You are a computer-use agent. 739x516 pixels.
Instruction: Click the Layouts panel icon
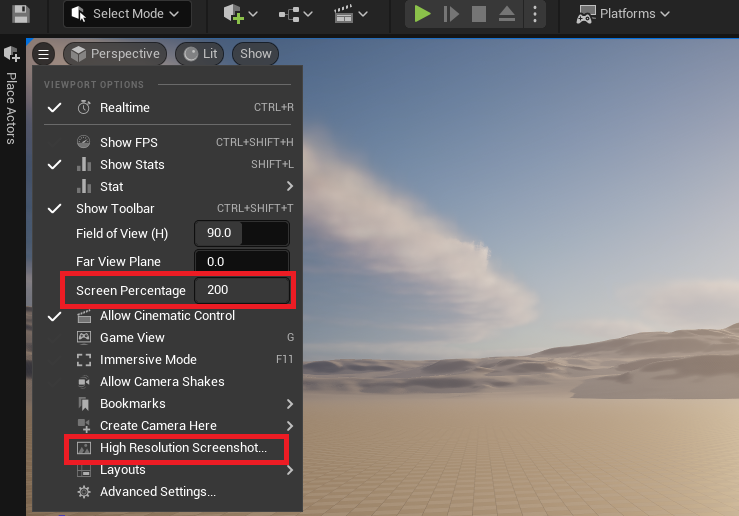pyautogui.click(x=84, y=470)
